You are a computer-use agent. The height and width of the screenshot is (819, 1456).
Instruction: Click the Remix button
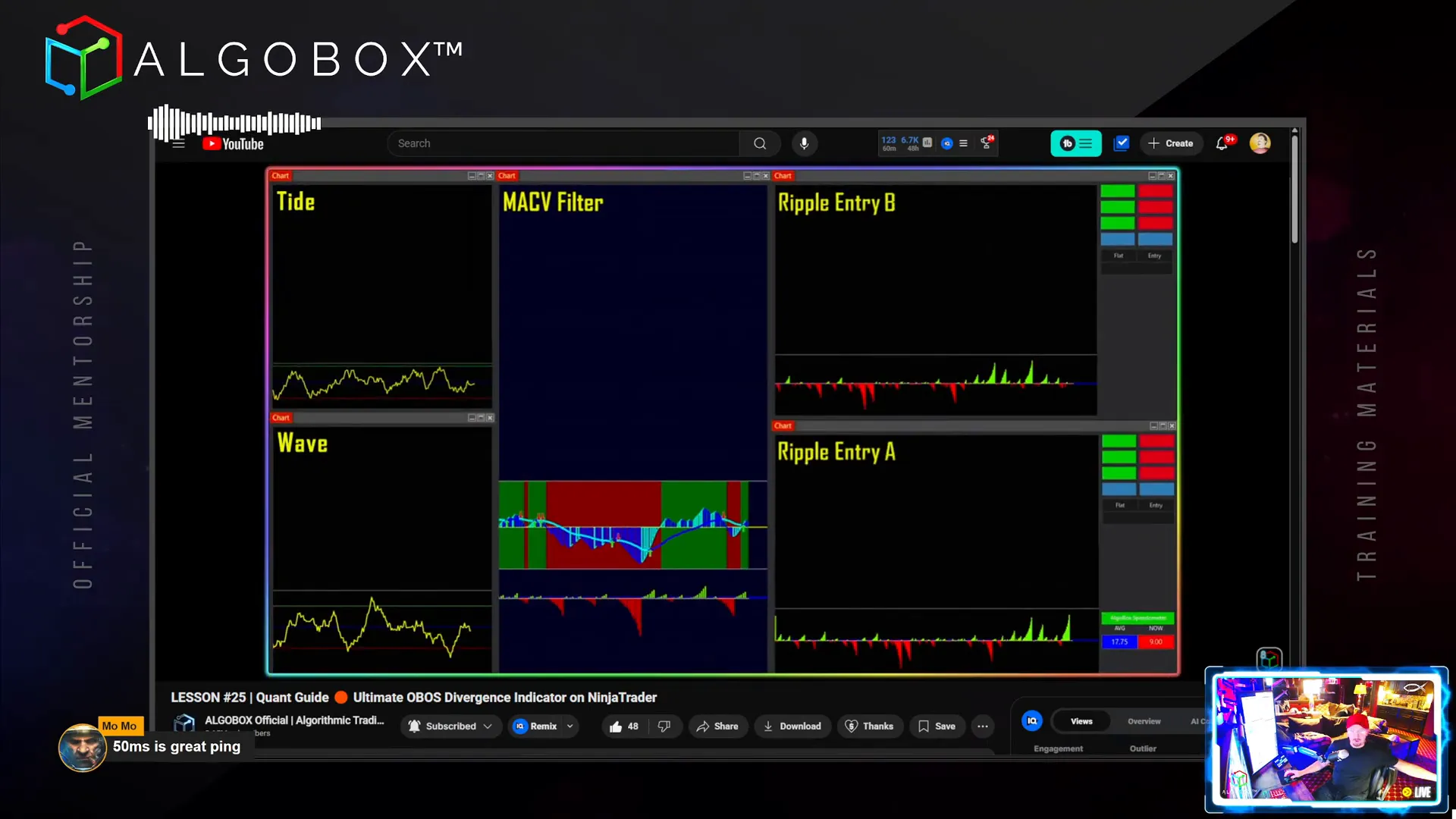[x=535, y=726]
